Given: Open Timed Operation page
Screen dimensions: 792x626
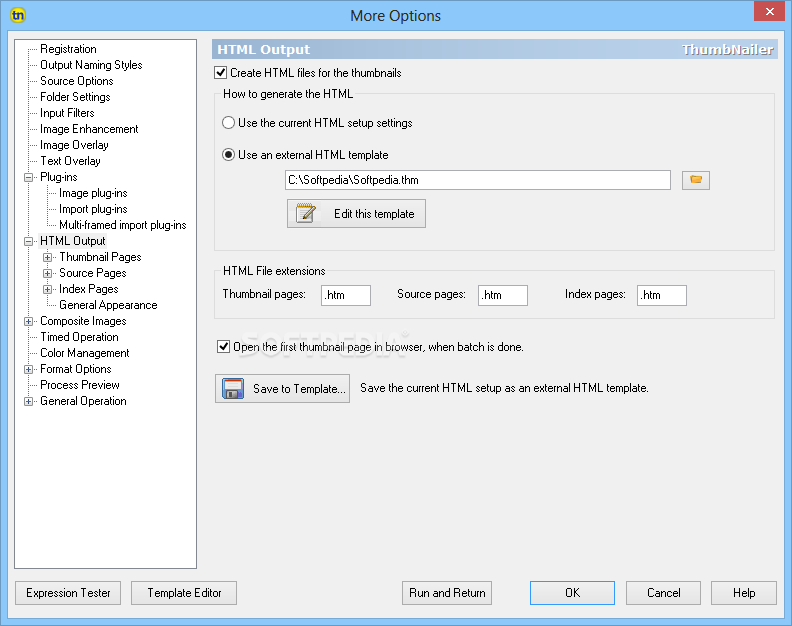Looking at the screenshot, I should click(79, 337).
